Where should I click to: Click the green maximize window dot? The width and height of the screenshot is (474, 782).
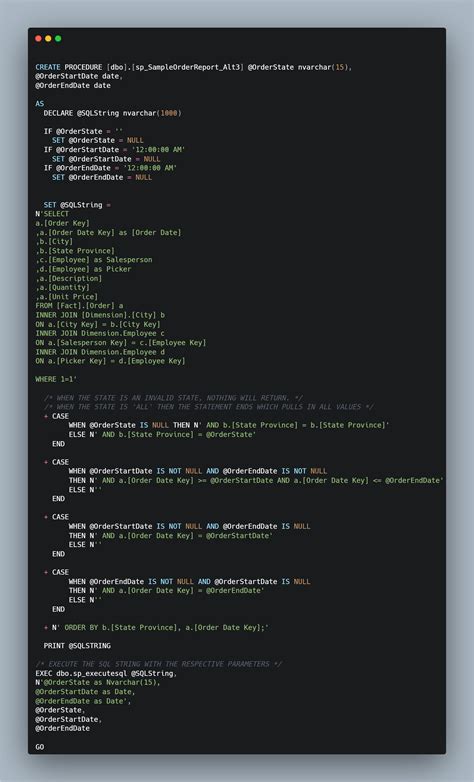(x=58, y=38)
